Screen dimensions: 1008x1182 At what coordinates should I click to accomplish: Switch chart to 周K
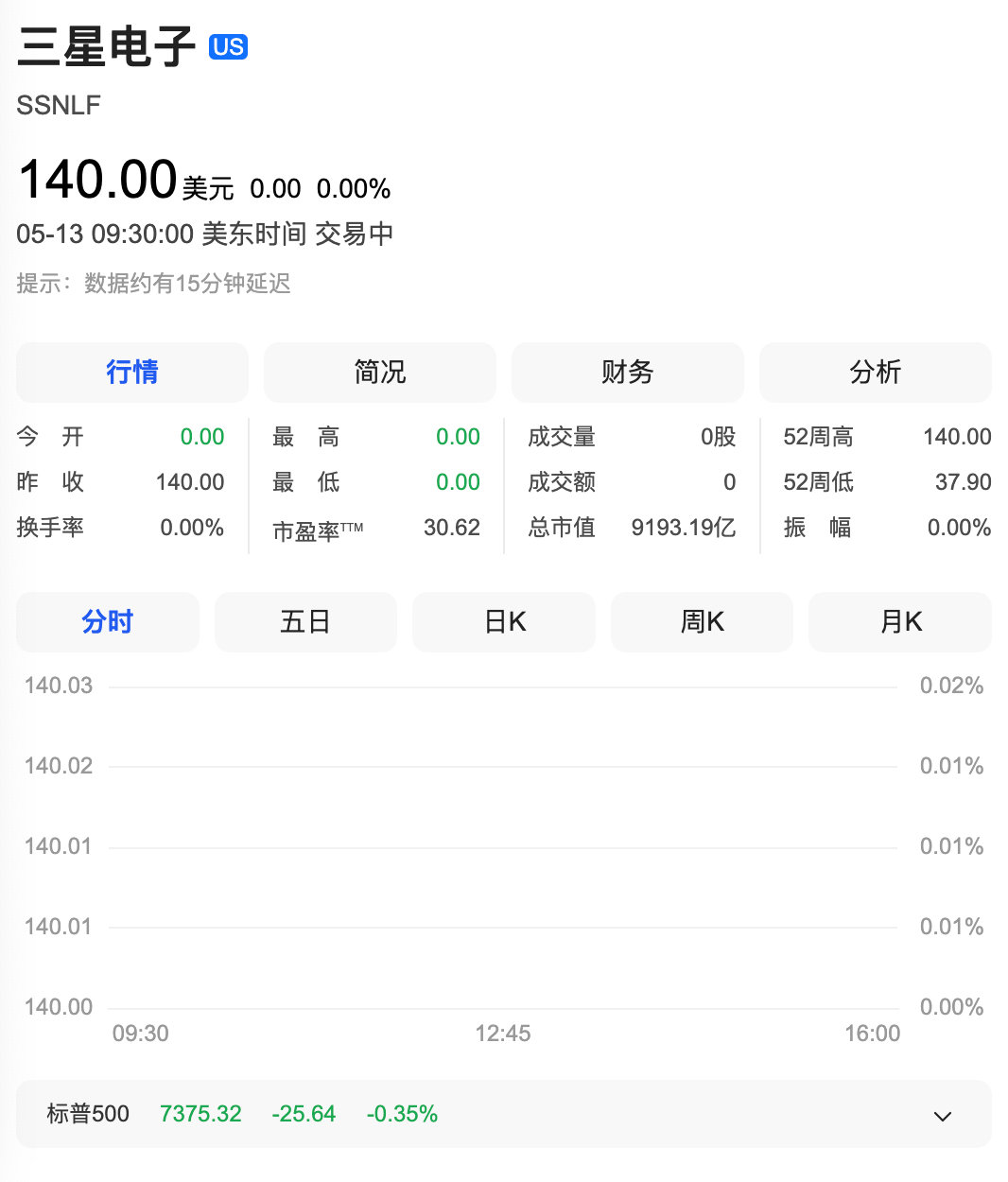[702, 622]
